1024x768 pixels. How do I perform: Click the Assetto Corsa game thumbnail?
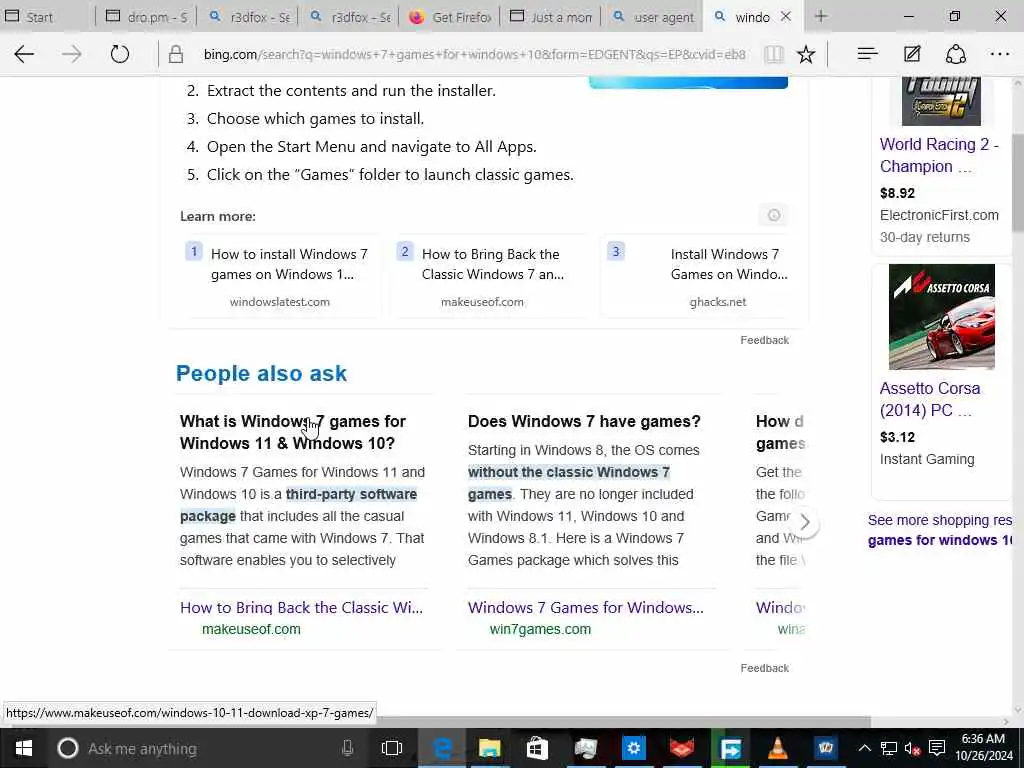tap(941, 317)
